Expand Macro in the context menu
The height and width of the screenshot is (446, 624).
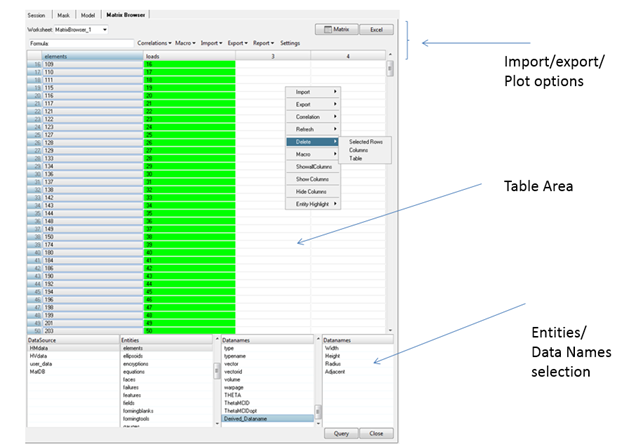coord(313,154)
